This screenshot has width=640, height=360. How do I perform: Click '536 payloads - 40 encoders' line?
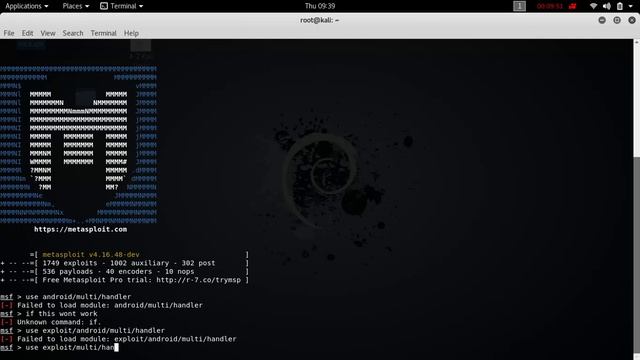point(118,271)
